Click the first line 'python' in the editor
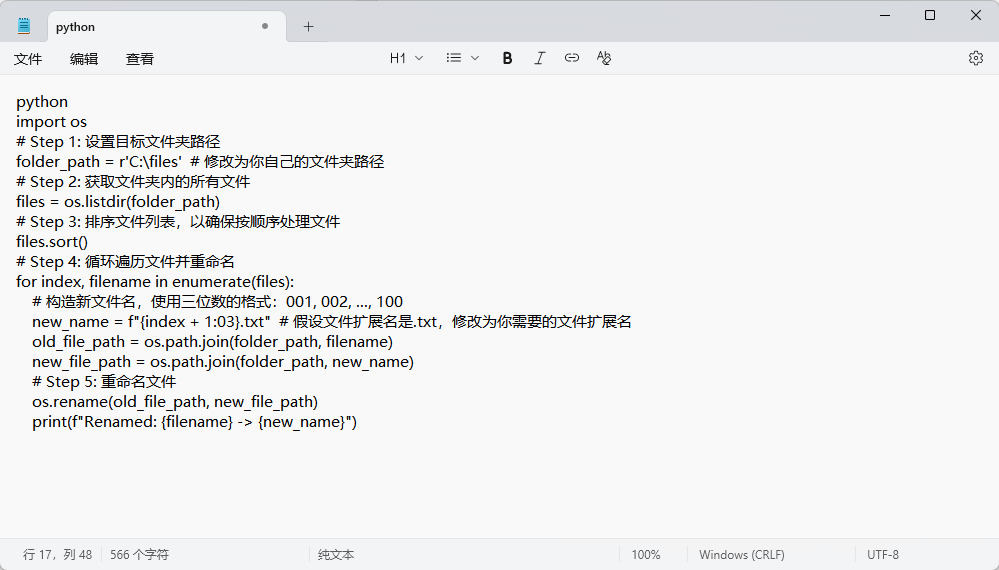999x570 pixels. click(42, 102)
